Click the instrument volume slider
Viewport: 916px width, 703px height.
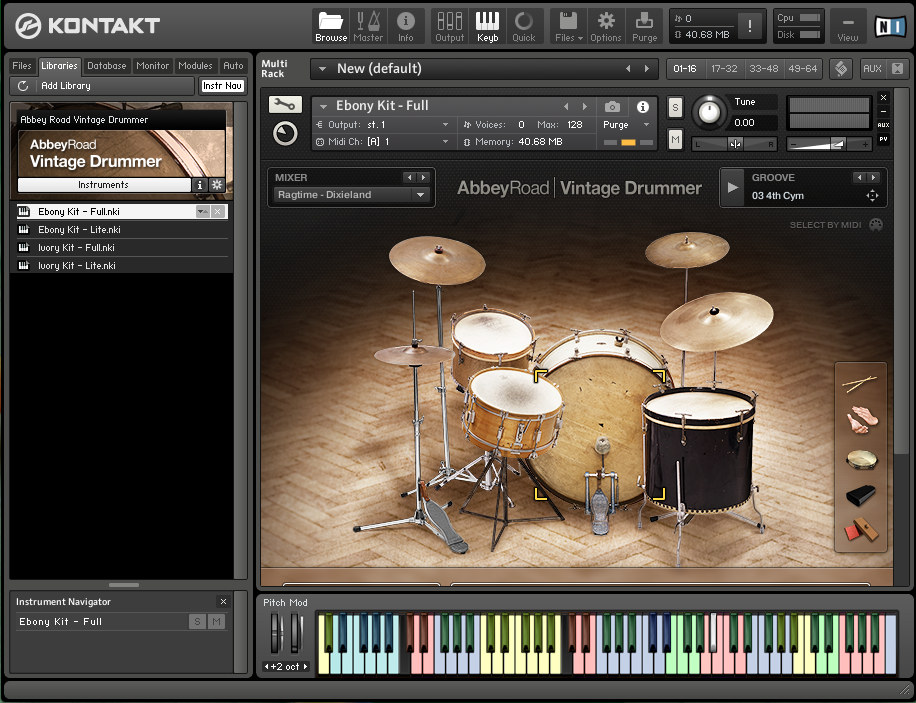point(829,144)
